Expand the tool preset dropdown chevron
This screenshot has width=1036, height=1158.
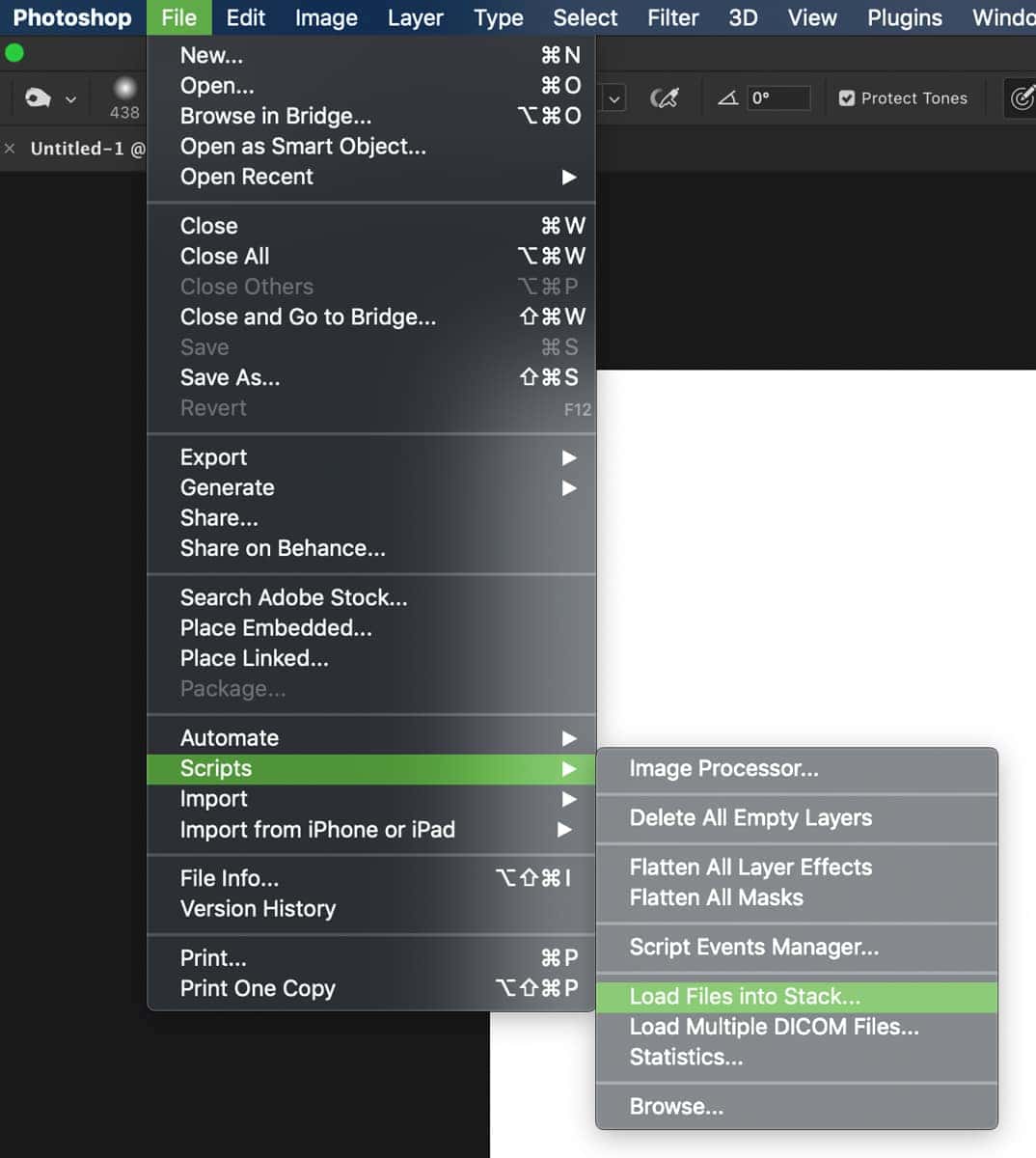point(70,98)
